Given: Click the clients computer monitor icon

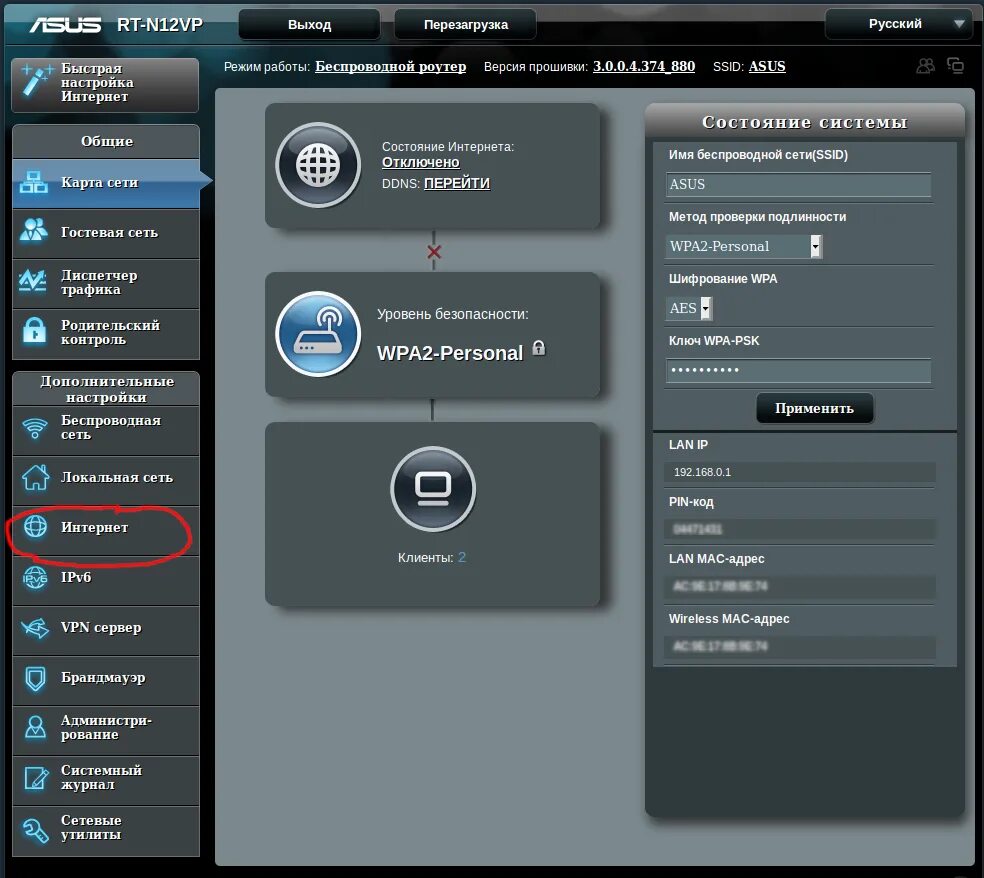Looking at the screenshot, I should (433, 488).
